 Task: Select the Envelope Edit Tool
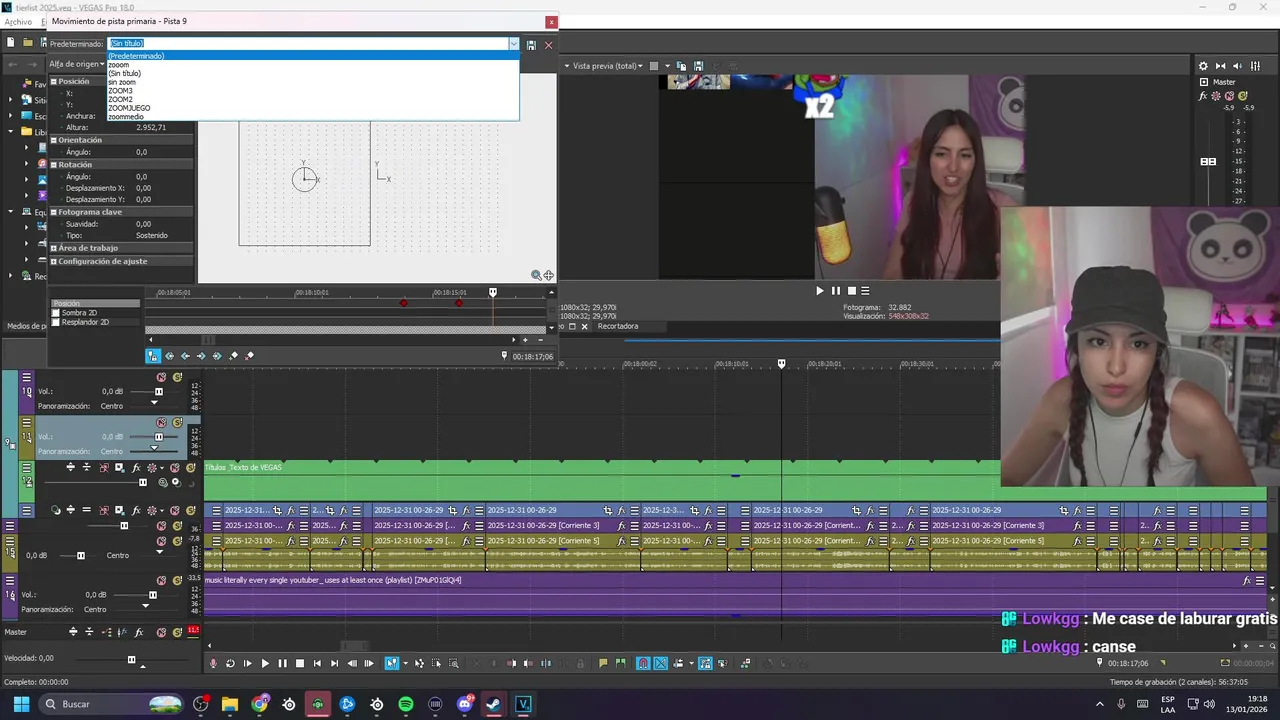click(x=419, y=663)
